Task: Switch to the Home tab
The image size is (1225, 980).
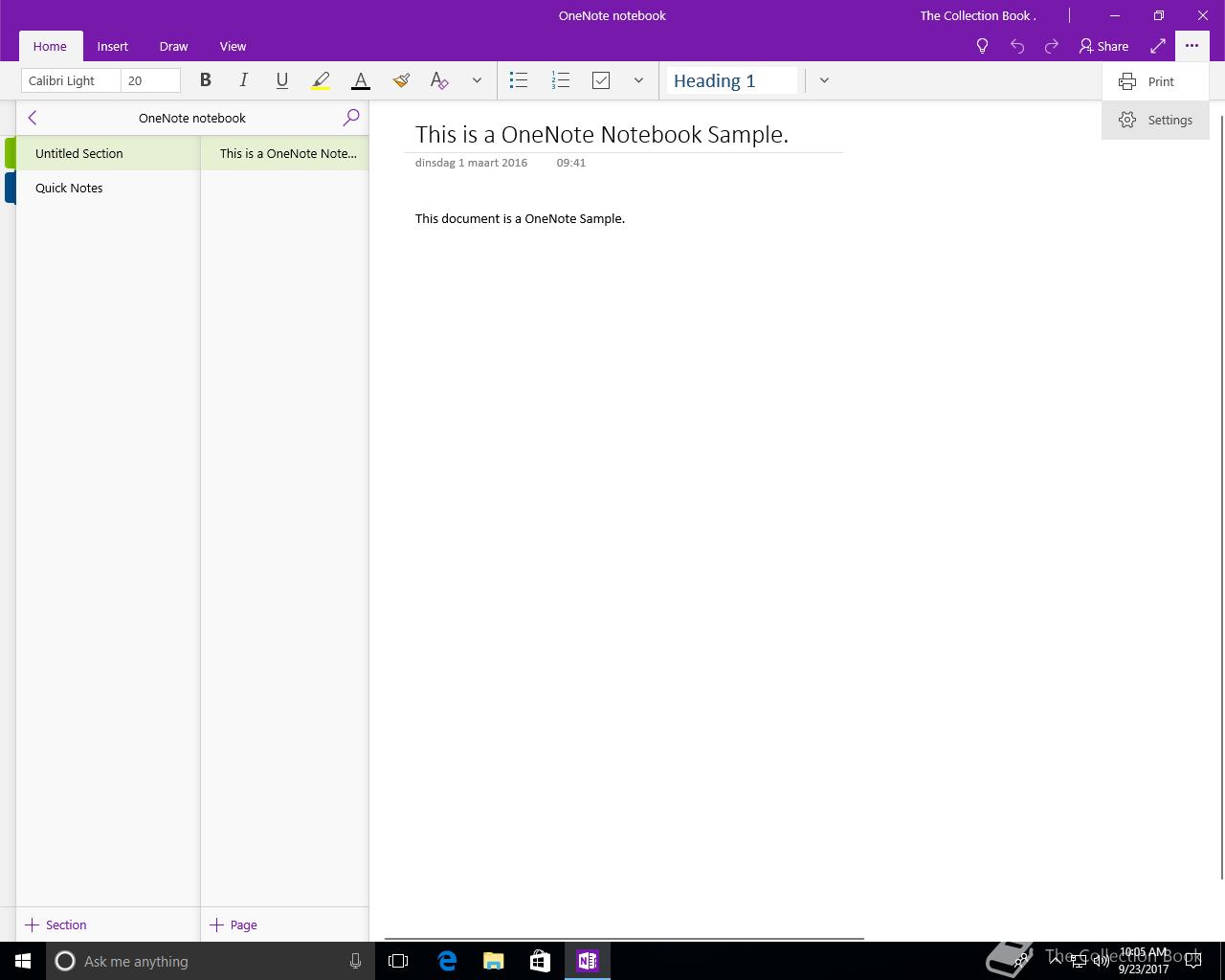Action: (50, 46)
